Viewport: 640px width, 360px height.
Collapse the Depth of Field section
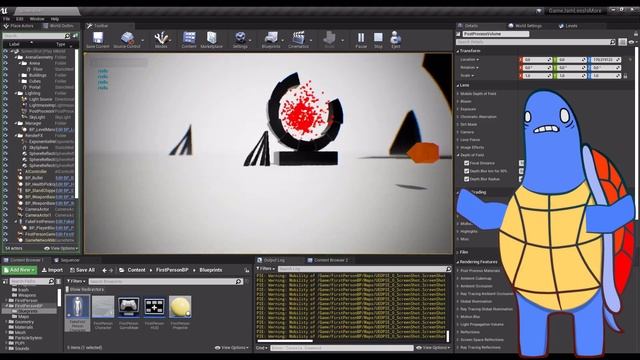(458, 155)
